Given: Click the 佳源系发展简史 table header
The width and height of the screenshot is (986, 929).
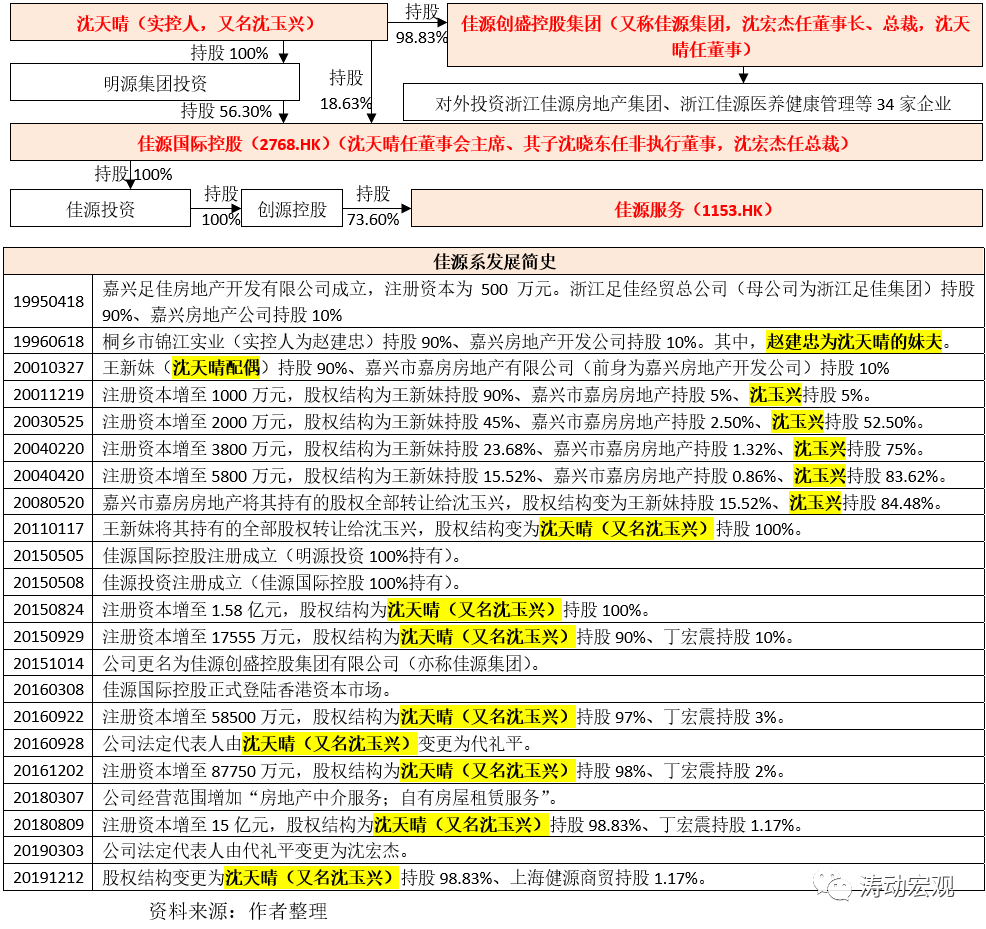Looking at the screenshot, I should [x=493, y=262].
